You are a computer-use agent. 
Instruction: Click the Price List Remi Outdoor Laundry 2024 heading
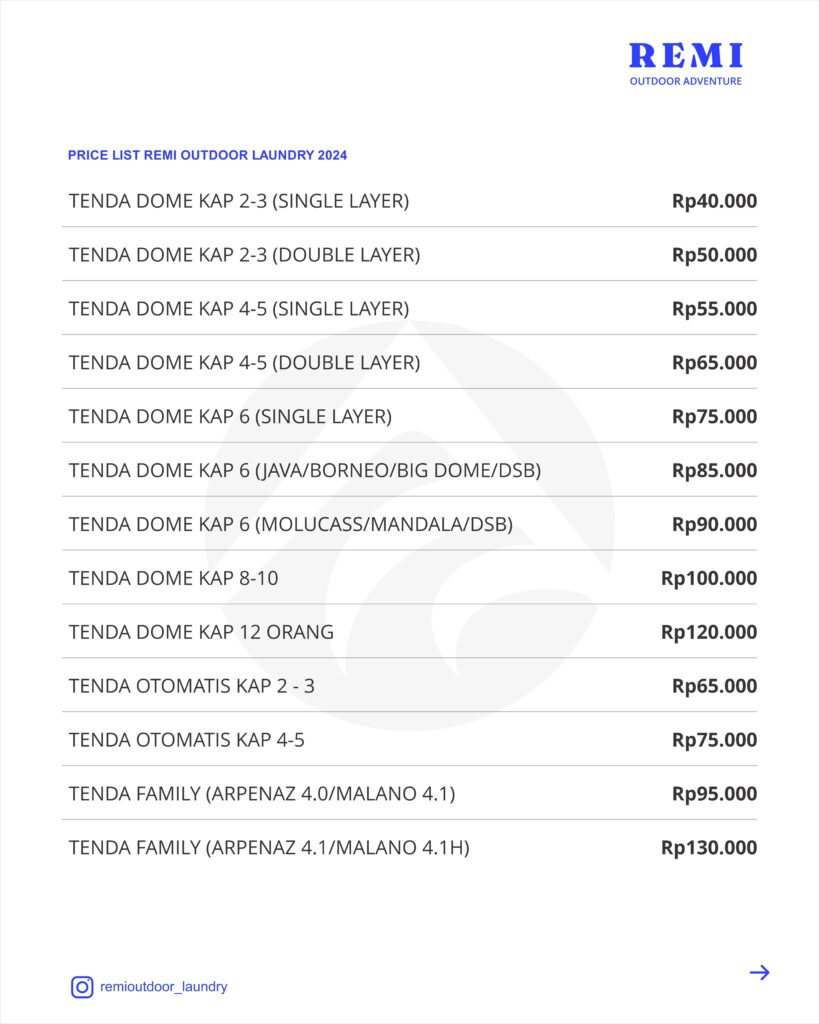207,155
